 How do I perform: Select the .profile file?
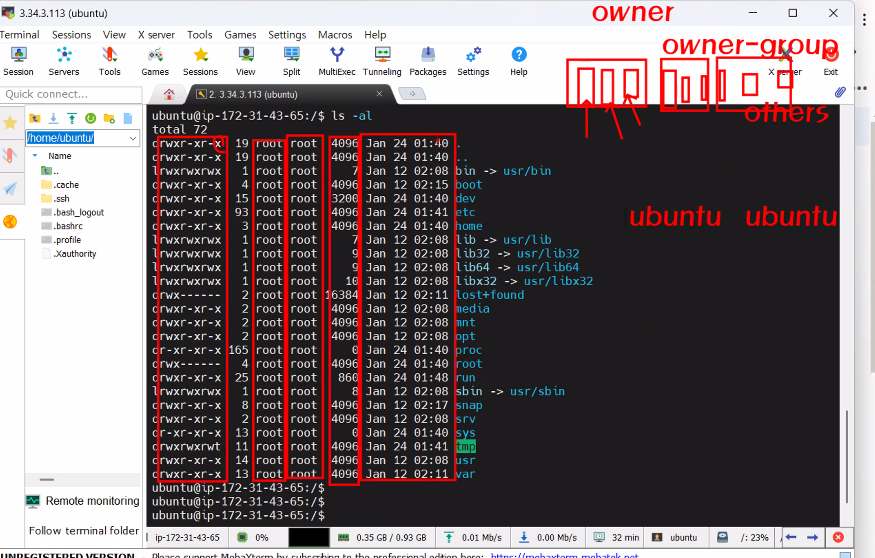[x=61, y=240]
